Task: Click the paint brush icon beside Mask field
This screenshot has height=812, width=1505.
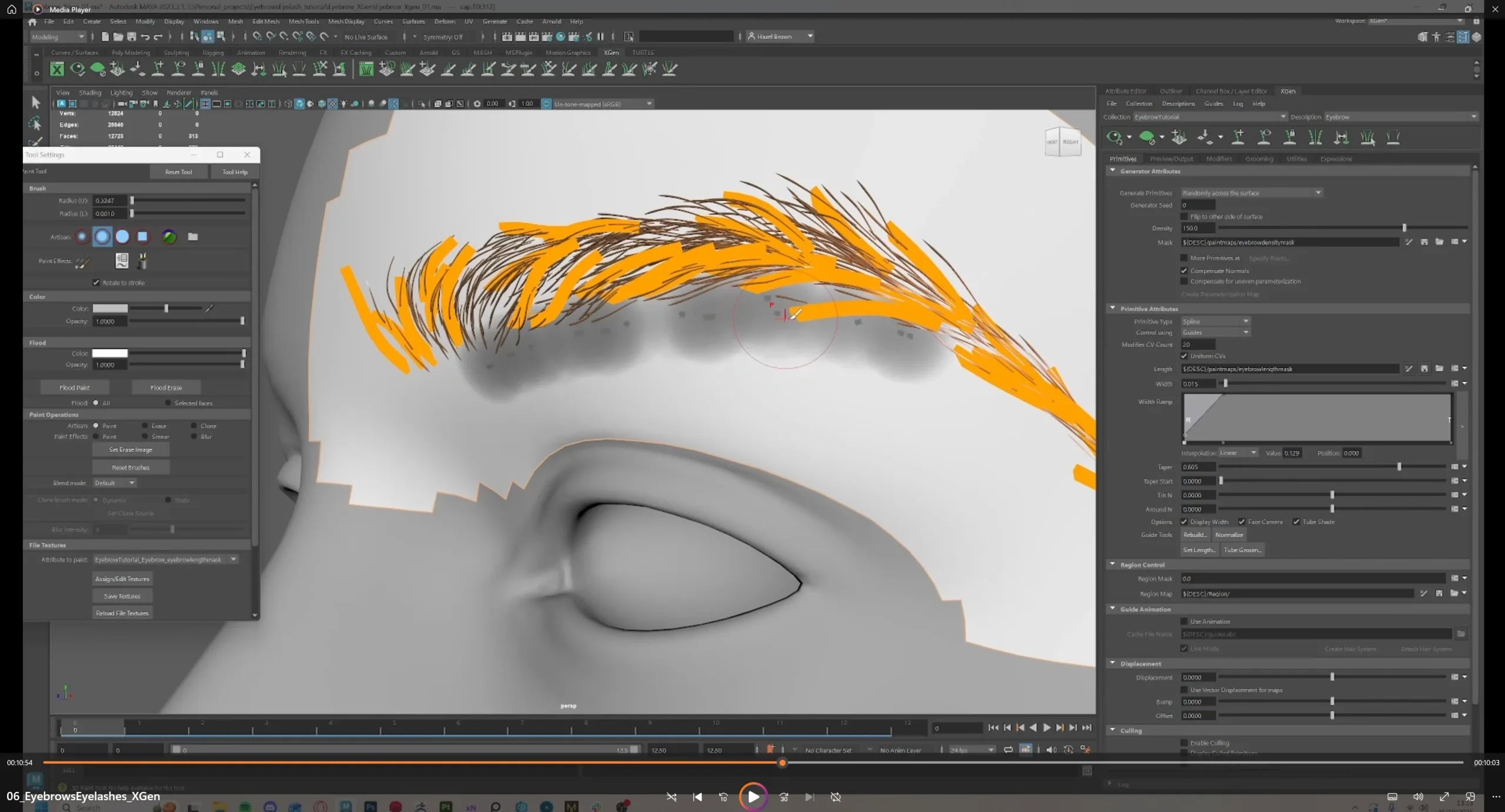Action: coord(1409,242)
